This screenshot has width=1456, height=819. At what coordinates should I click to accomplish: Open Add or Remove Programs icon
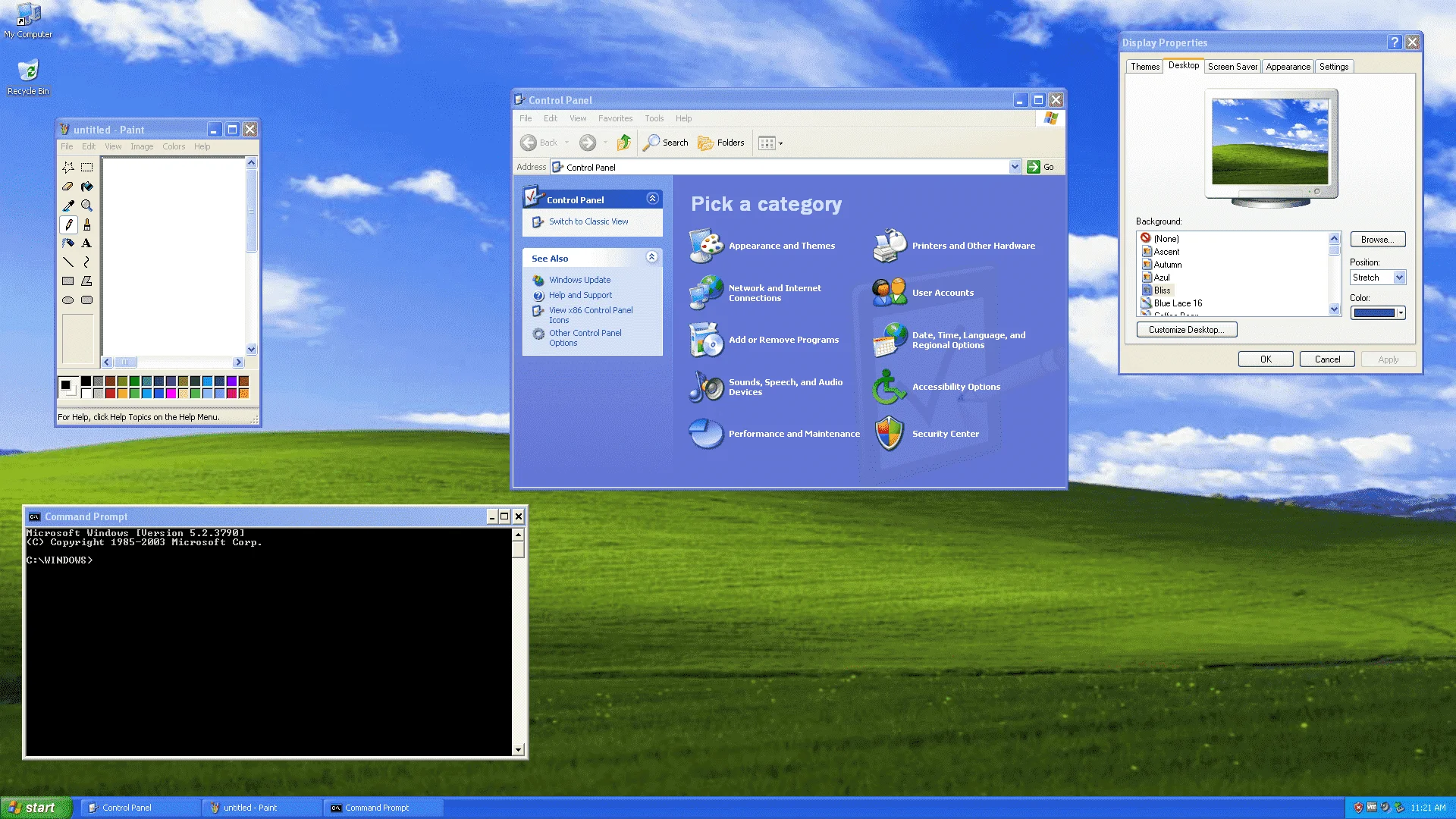(x=706, y=340)
